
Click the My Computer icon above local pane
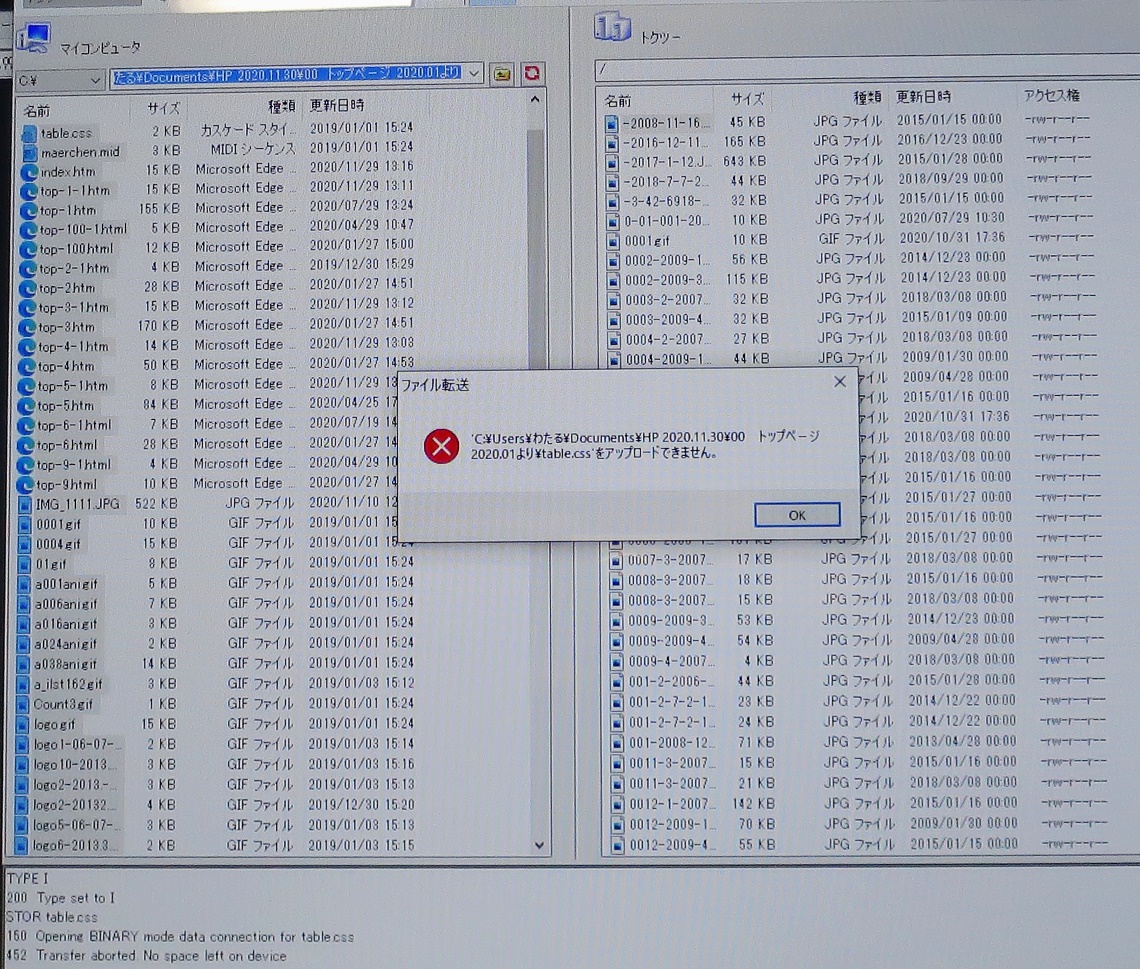pos(32,38)
